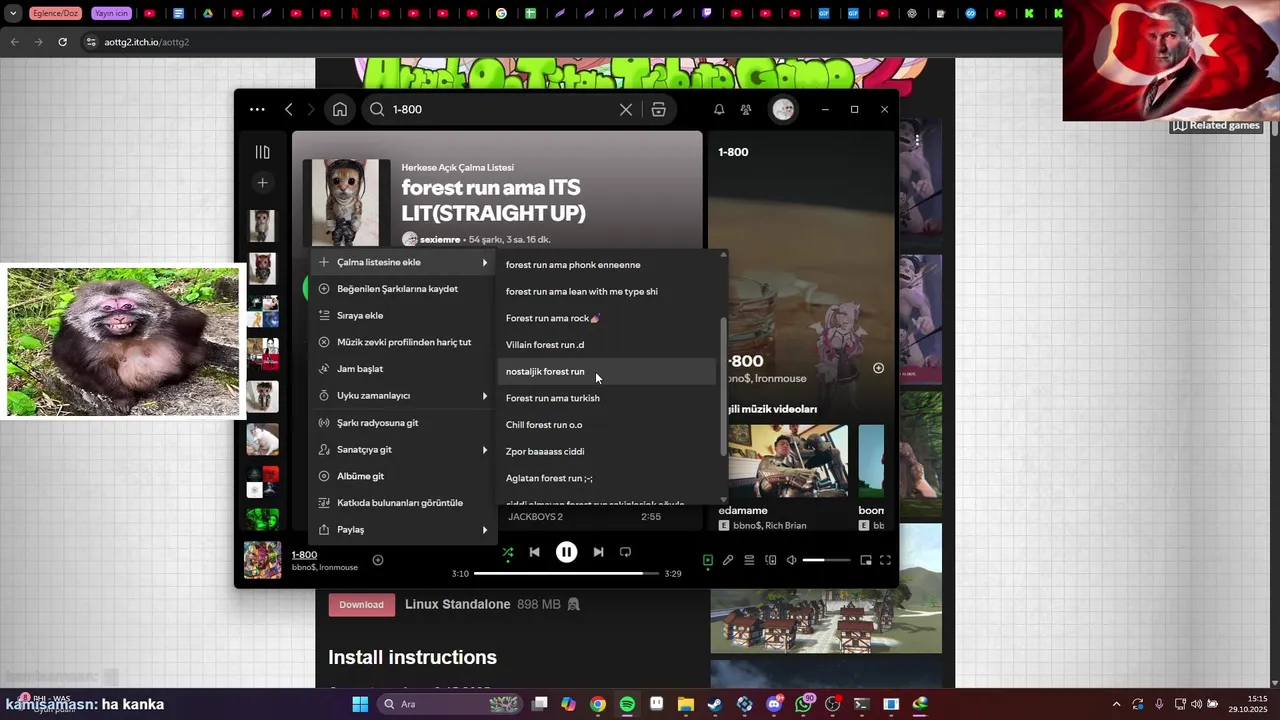Toggle repeat in the player bar
Image resolution: width=1280 pixels, height=720 pixels.
point(625,552)
